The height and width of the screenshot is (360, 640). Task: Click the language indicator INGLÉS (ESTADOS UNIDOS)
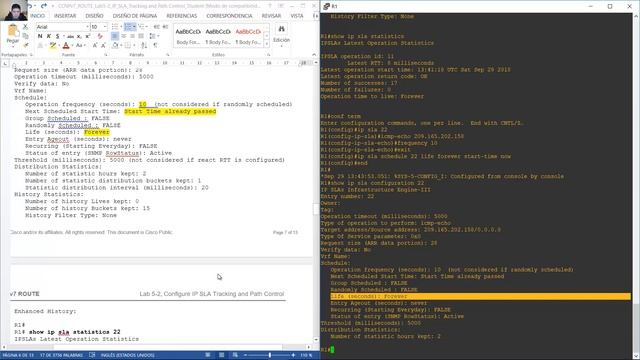pos(127,356)
